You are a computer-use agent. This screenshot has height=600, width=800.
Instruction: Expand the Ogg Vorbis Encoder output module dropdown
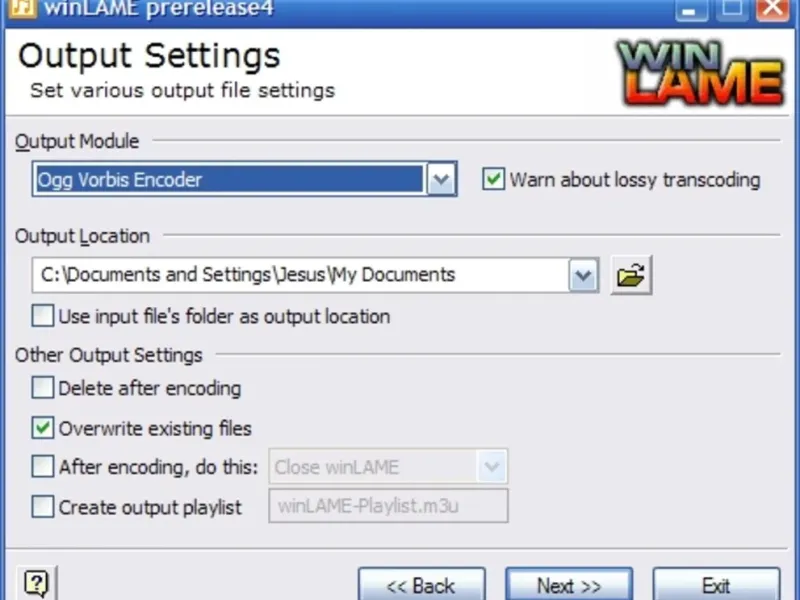[441, 179]
